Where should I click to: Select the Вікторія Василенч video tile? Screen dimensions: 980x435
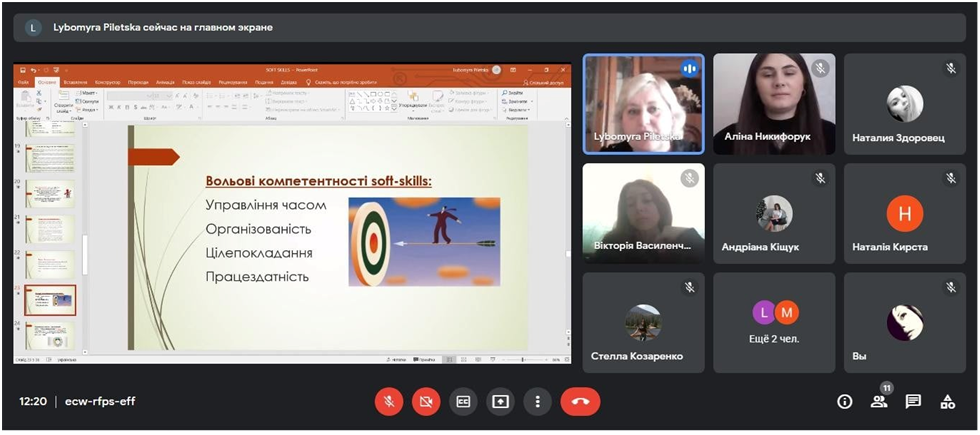(644, 213)
